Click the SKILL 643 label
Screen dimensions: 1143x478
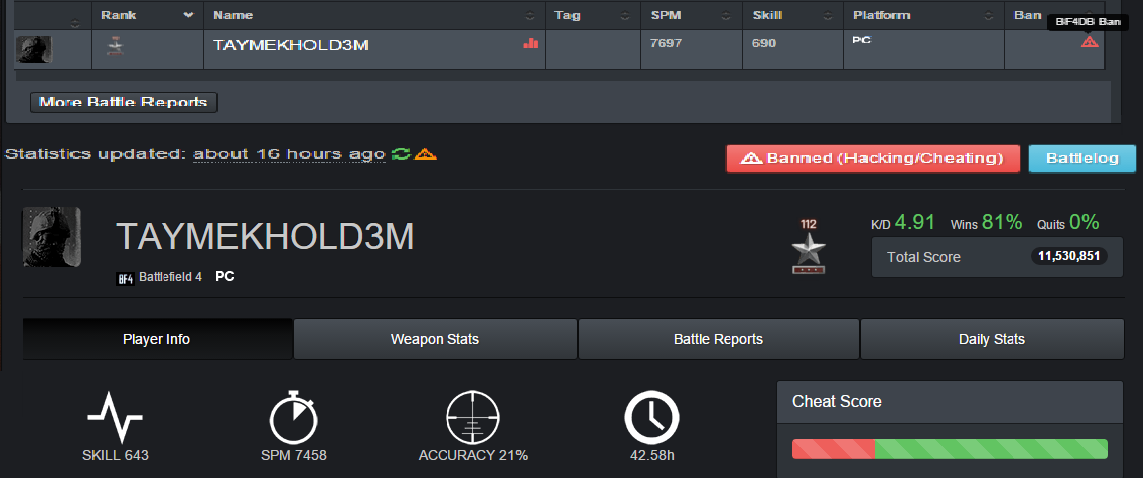tap(115, 456)
